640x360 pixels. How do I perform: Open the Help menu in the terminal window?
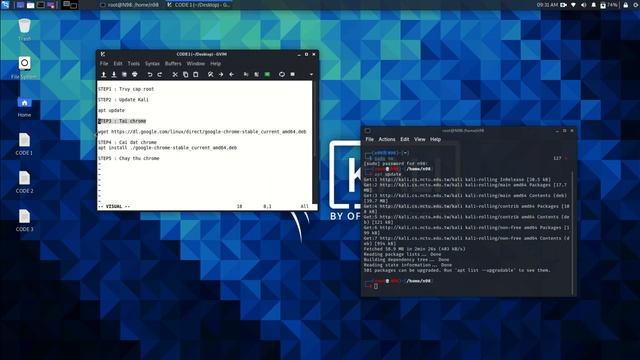(x=436, y=139)
